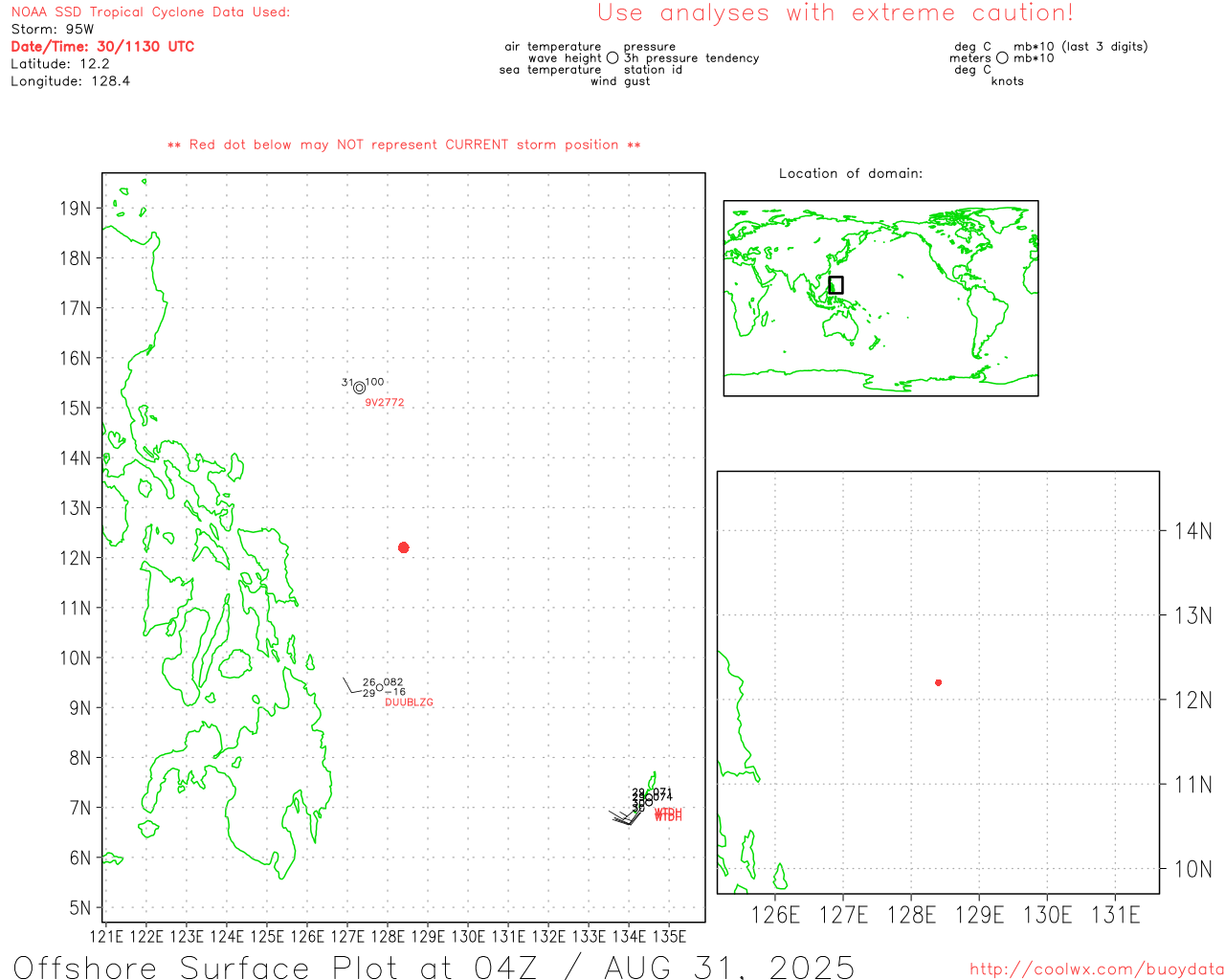Click the 10N label on inset map axis
Screen dimensions: 1225x980
[x=1193, y=869]
